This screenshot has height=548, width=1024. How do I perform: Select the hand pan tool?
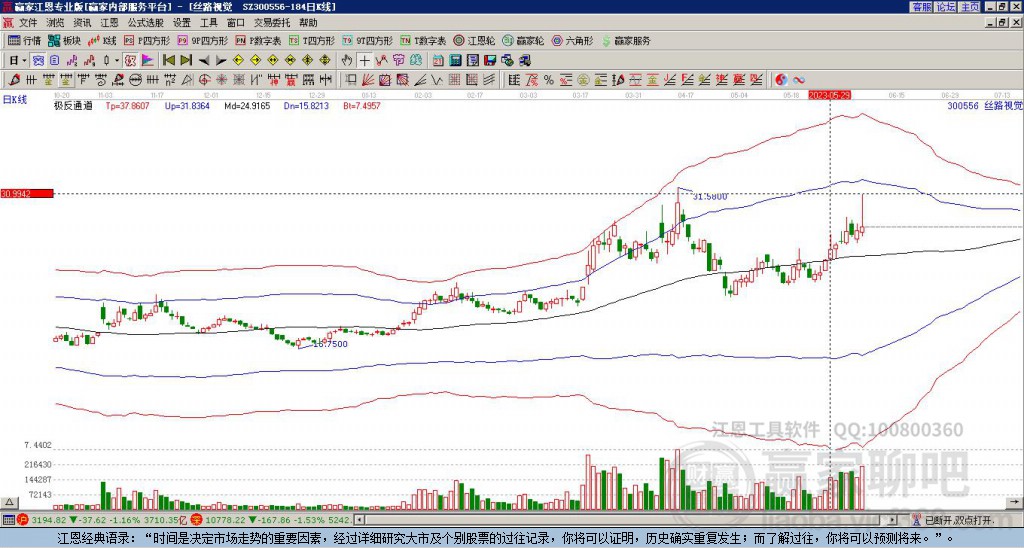(347, 60)
